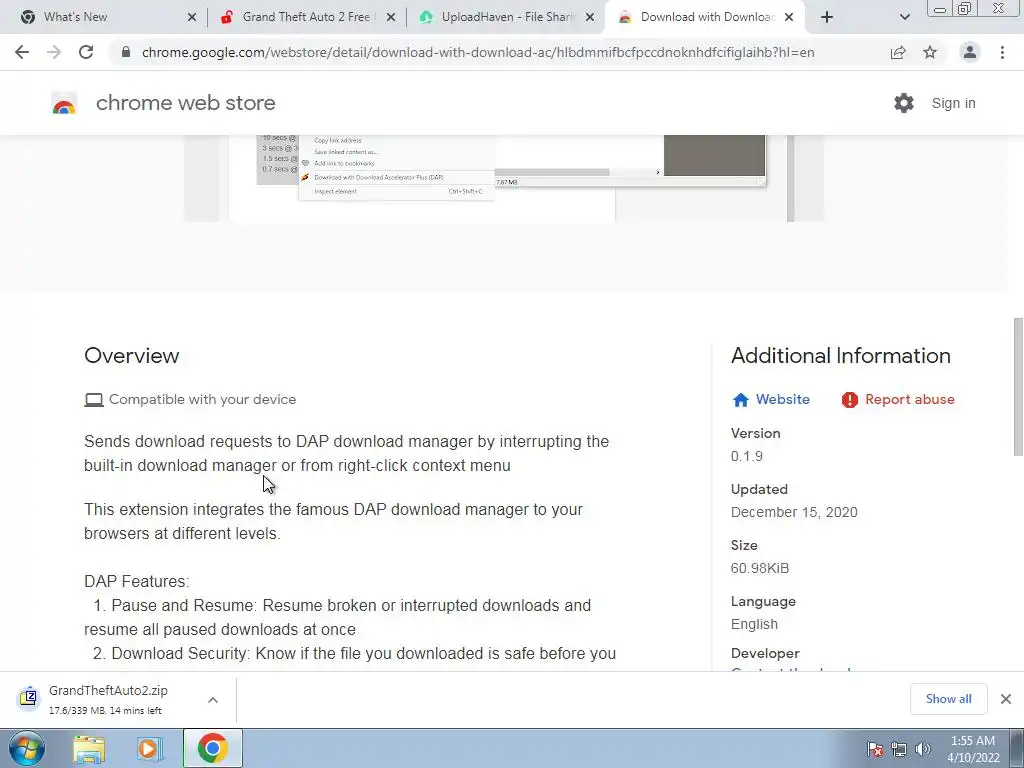Close the downloads bar
Image resolution: width=1024 pixels, height=768 pixels.
point(1006,699)
